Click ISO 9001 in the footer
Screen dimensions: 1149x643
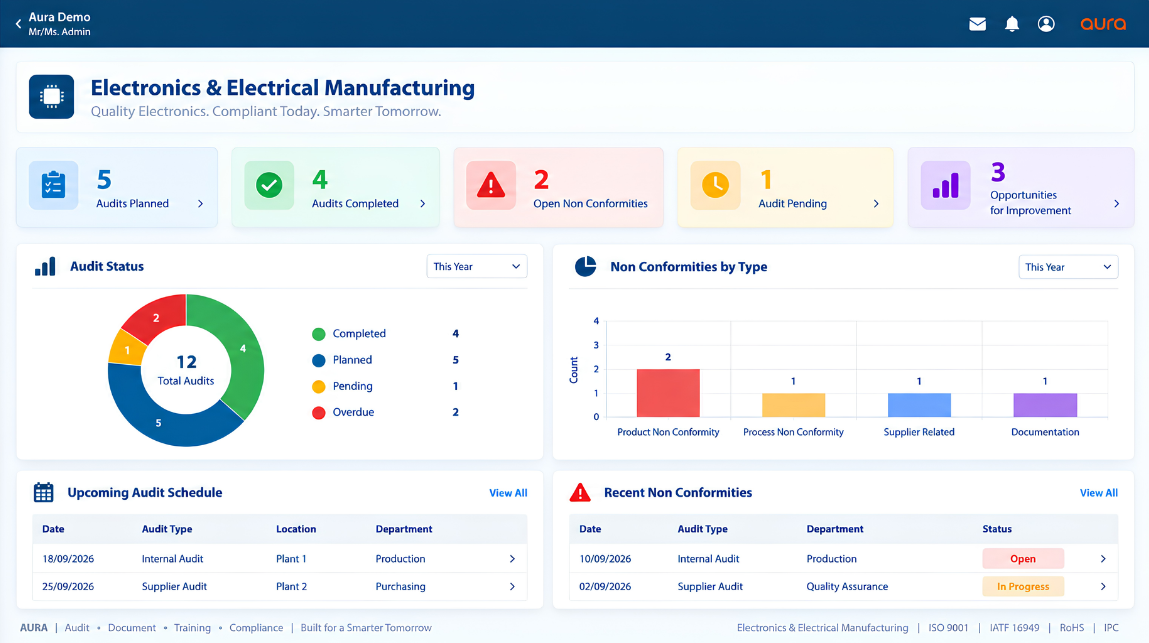(x=948, y=628)
